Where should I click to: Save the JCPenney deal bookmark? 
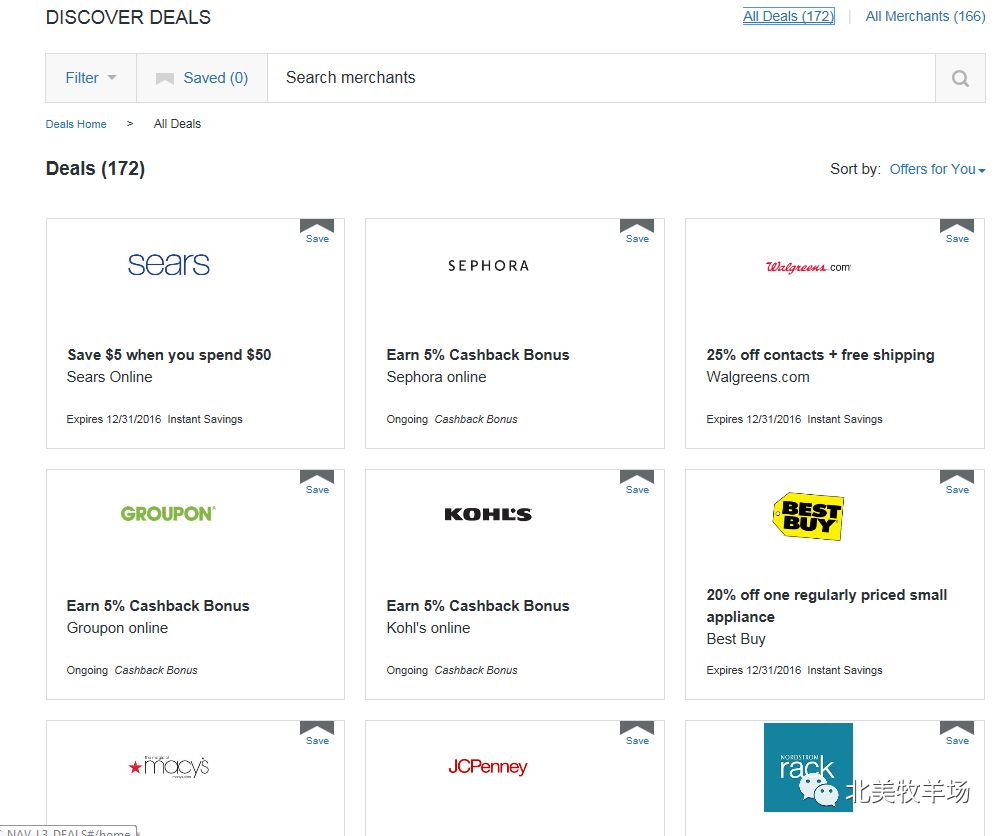[637, 733]
